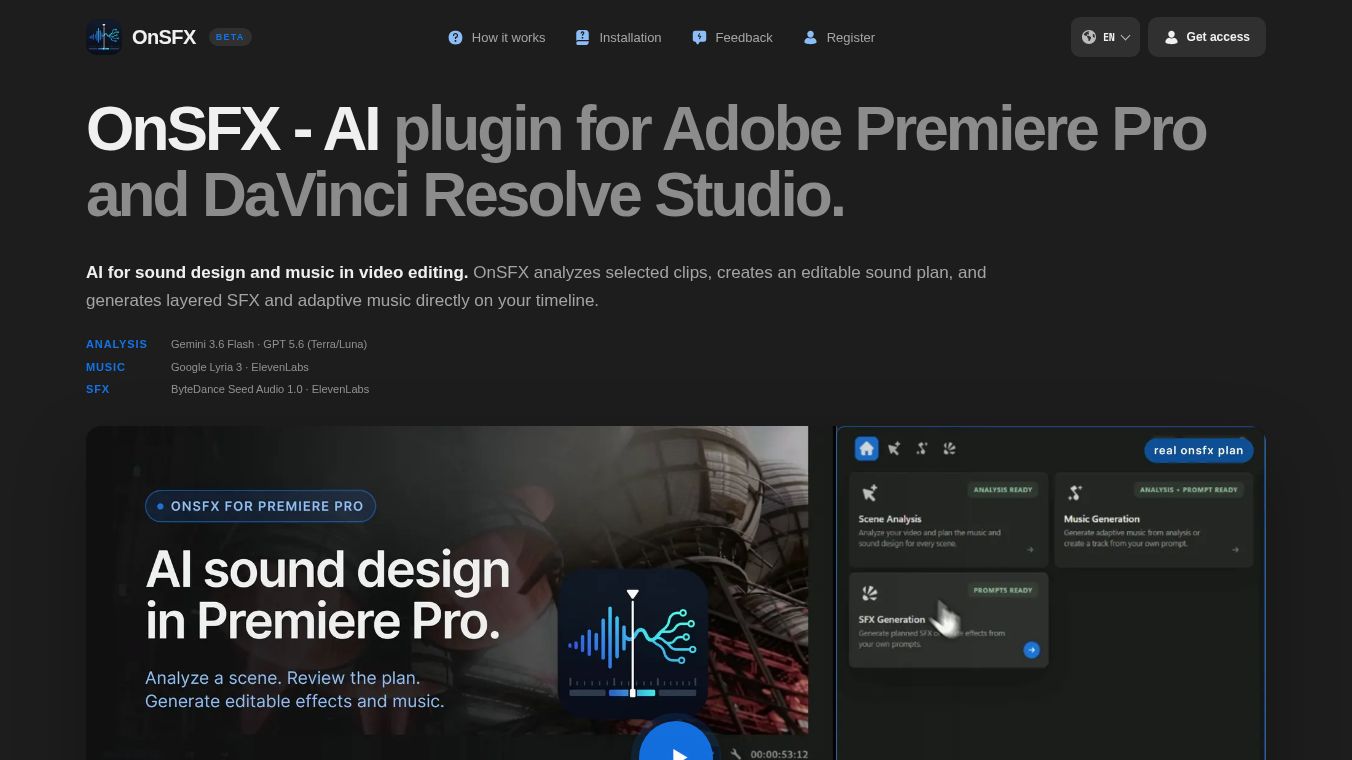Click the SFX label in the model list

point(98,389)
